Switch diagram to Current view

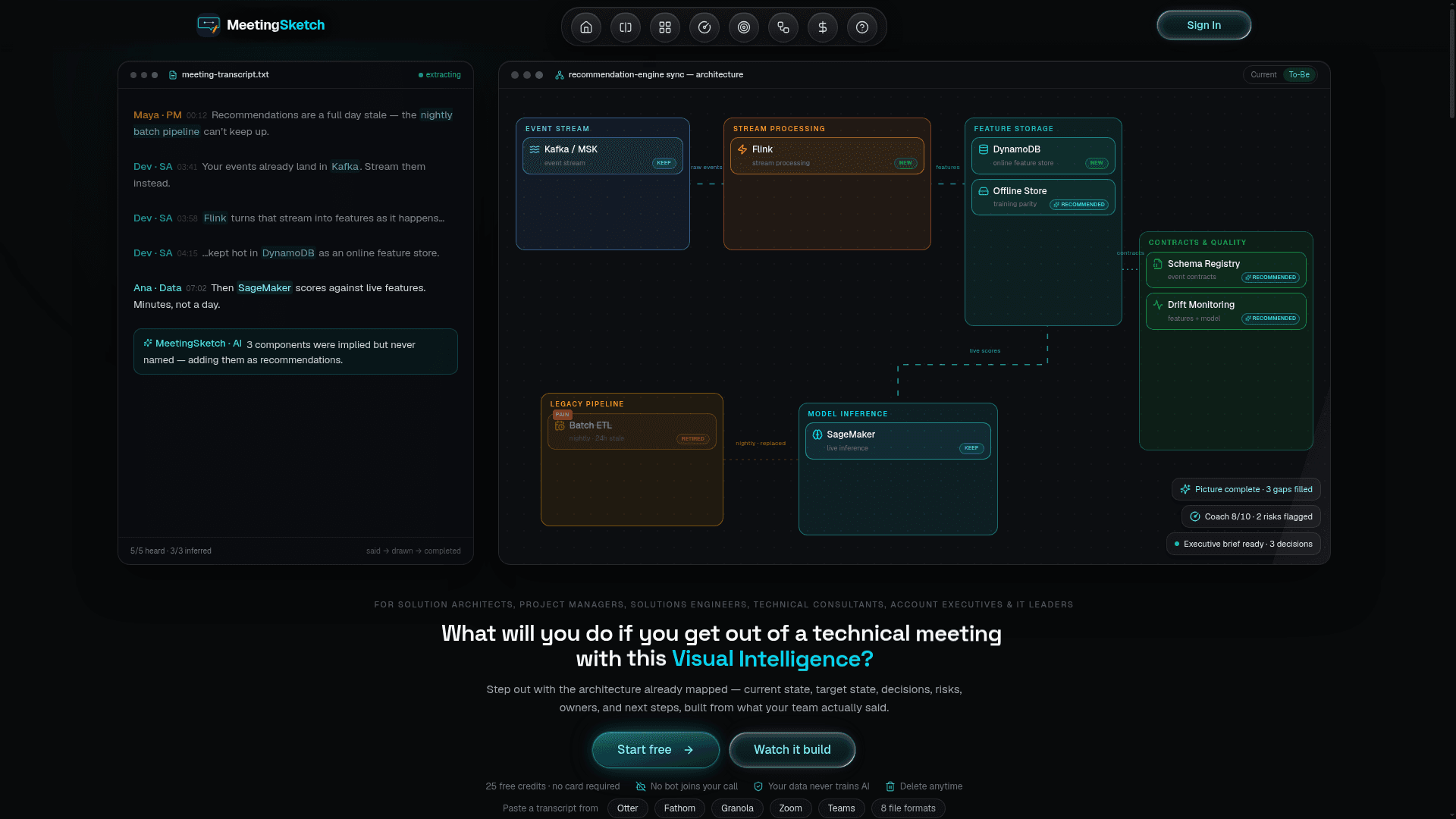coord(1263,75)
